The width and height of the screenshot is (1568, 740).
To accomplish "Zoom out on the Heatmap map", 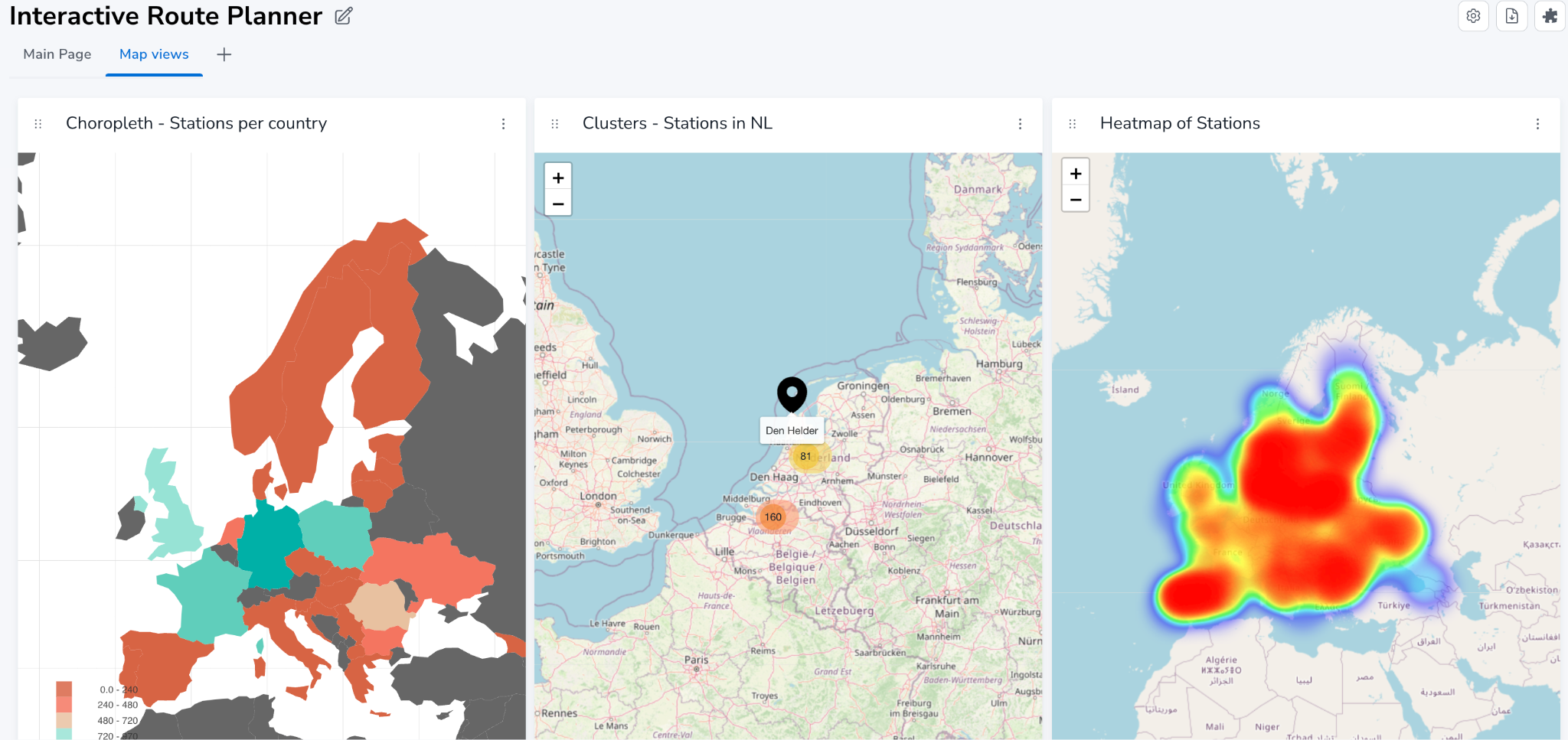I will [1076, 199].
